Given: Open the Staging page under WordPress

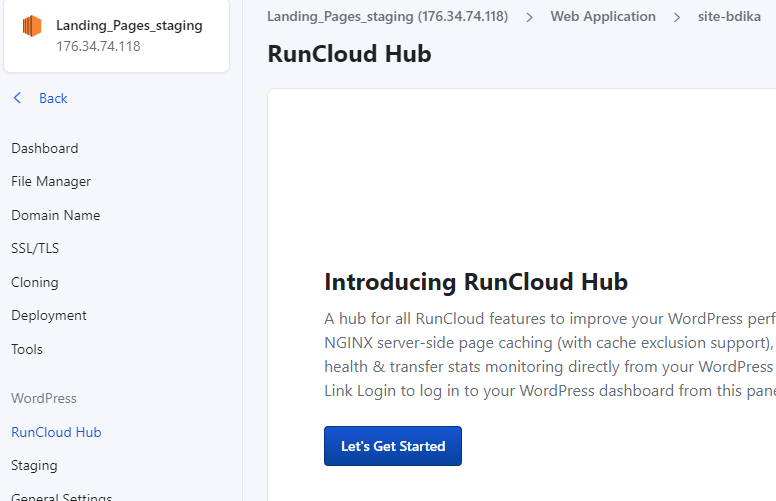Looking at the screenshot, I should point(34,465).
